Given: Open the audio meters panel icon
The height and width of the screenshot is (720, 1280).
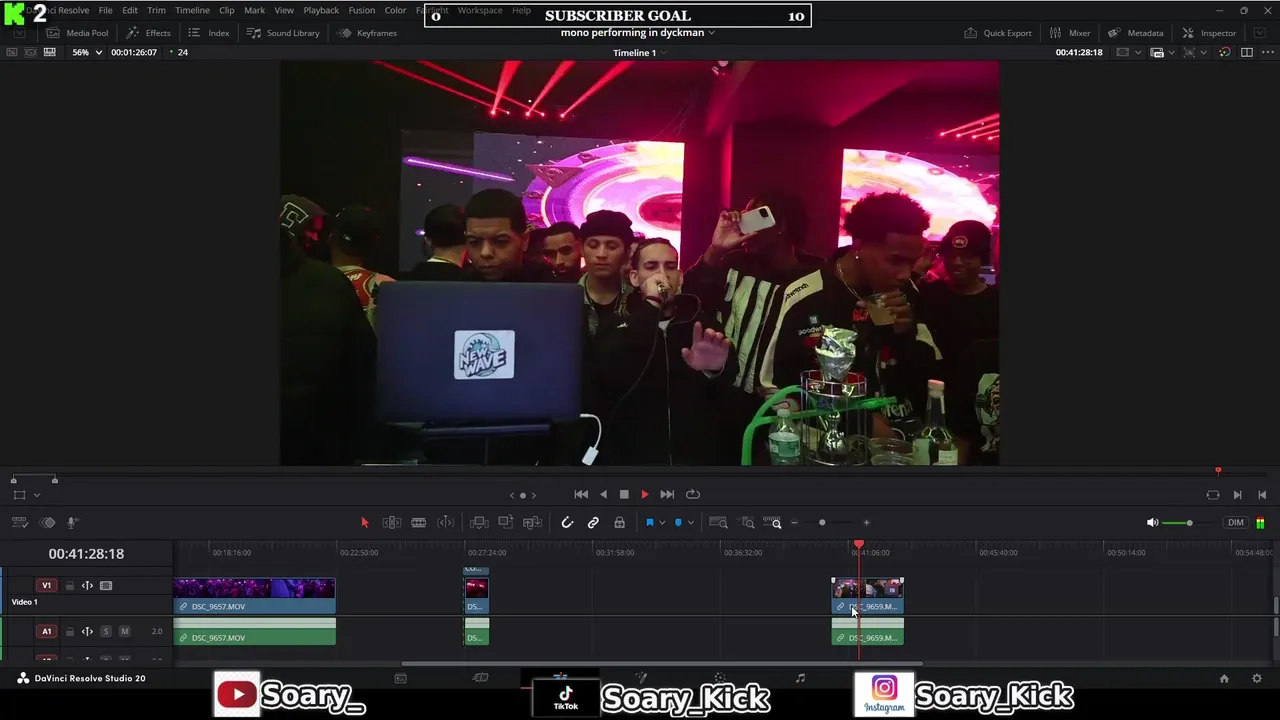Looking at the screenshot, I should point(1260,523).
